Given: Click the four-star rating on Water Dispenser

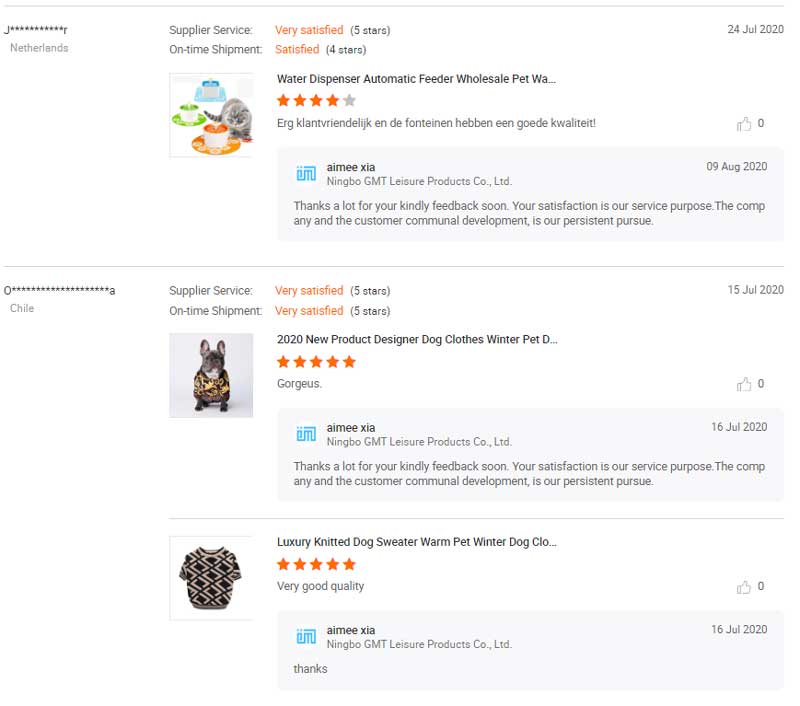Looking at the screenshot, I should point(316,100).
